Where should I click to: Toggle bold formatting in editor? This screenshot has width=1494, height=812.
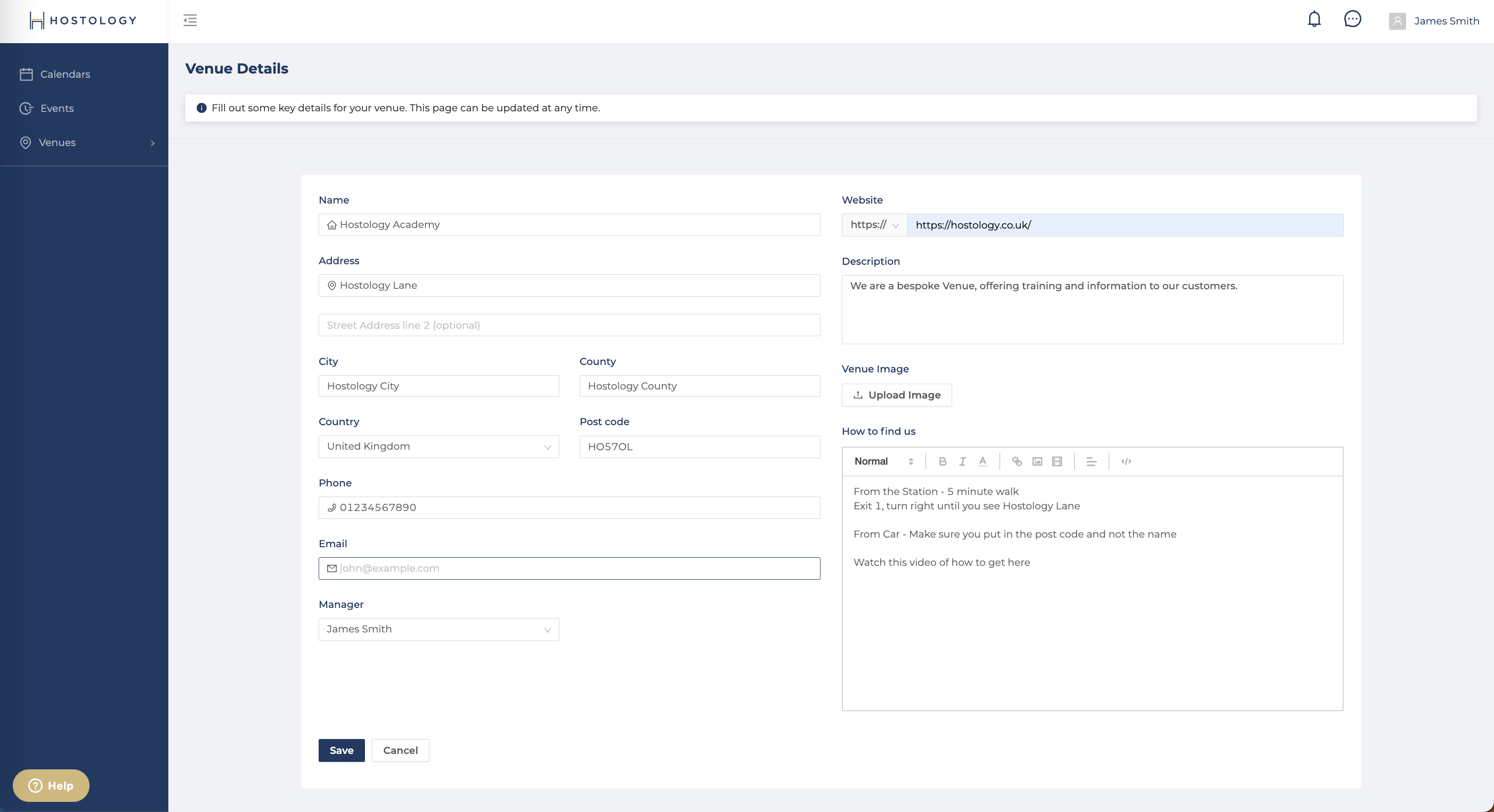(943, 462)
